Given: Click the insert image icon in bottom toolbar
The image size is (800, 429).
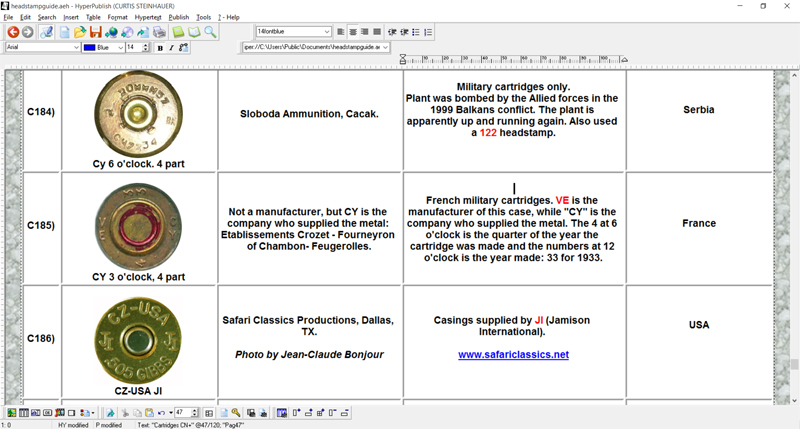Looking at the screenshot, I should (x=11, y=413).
